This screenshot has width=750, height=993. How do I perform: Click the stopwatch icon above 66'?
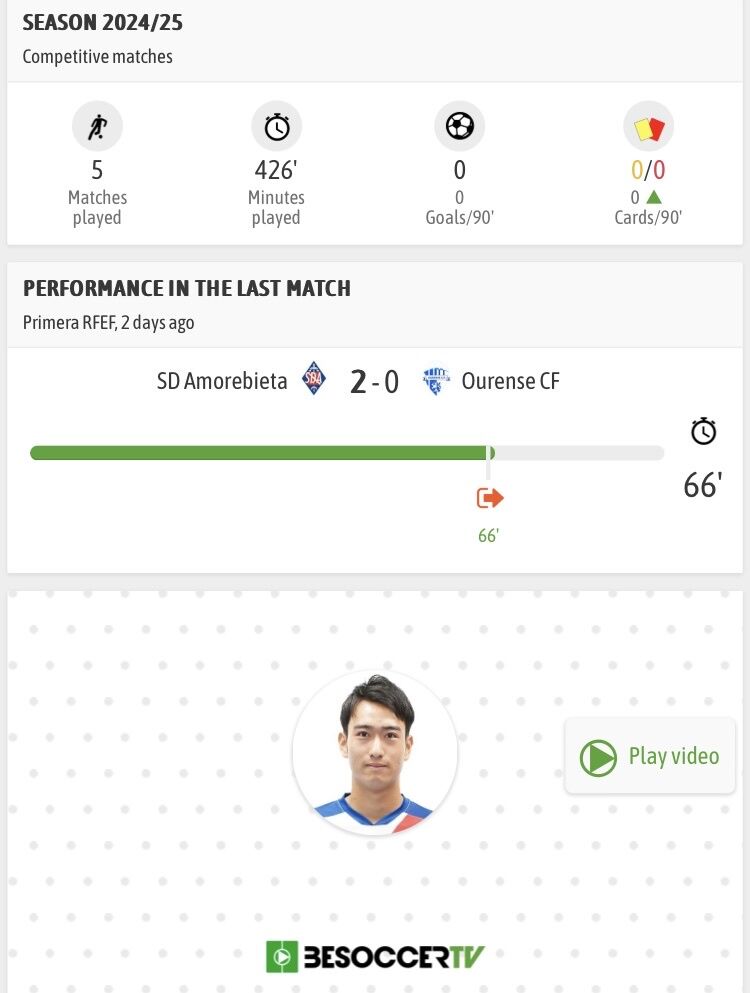point(703,431)
